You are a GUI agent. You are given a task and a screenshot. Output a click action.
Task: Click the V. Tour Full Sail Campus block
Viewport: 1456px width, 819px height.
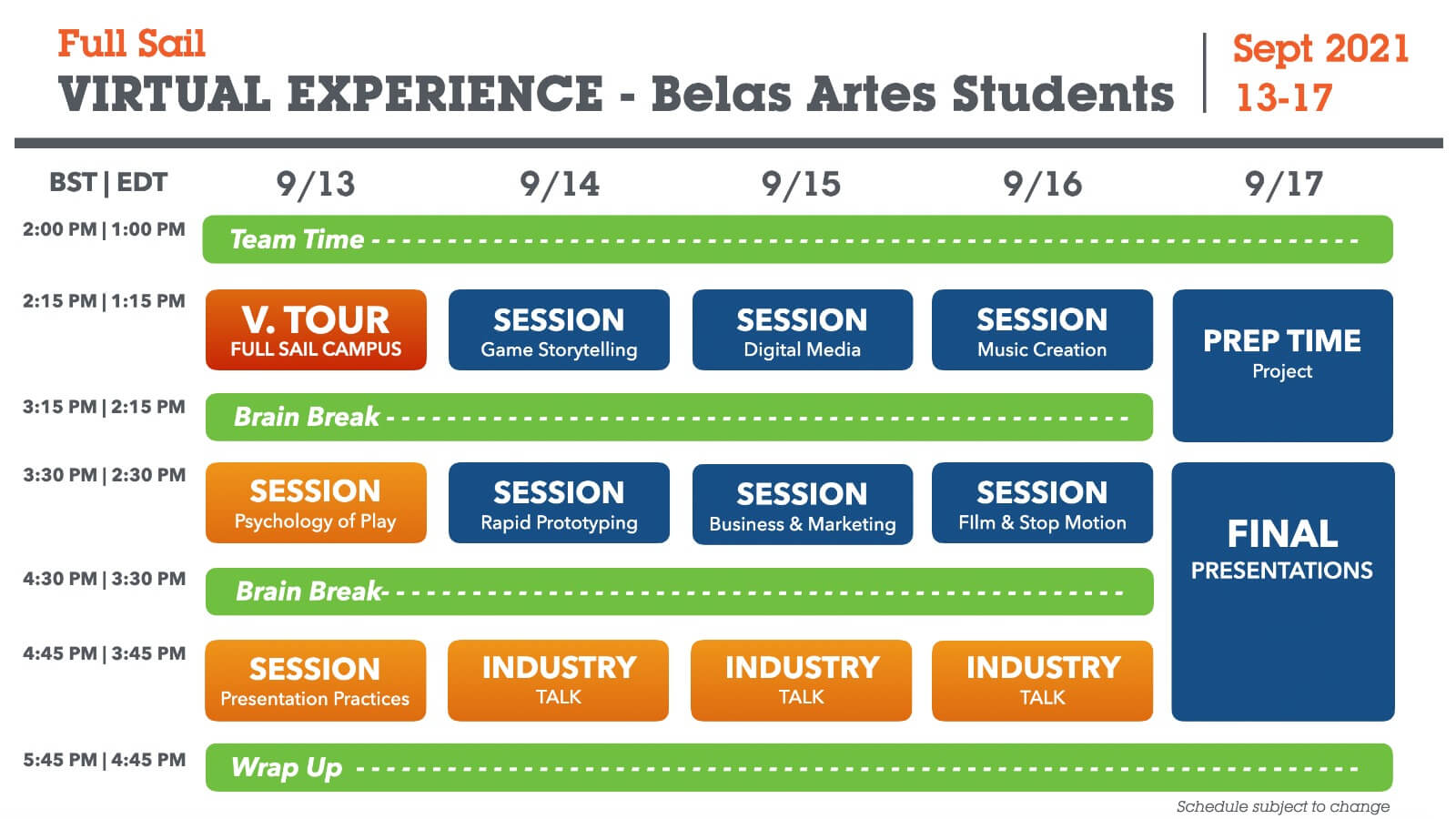316,329
